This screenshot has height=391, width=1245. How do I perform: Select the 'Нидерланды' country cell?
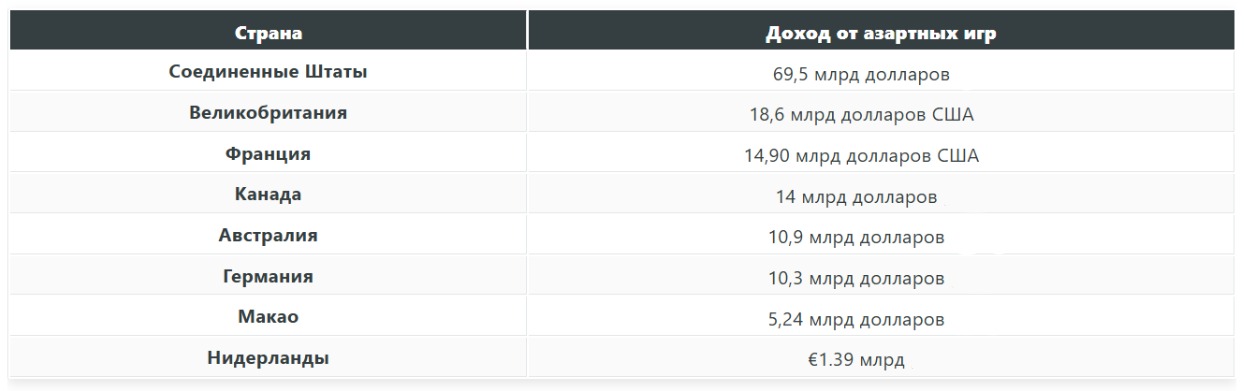pos(268,358)
